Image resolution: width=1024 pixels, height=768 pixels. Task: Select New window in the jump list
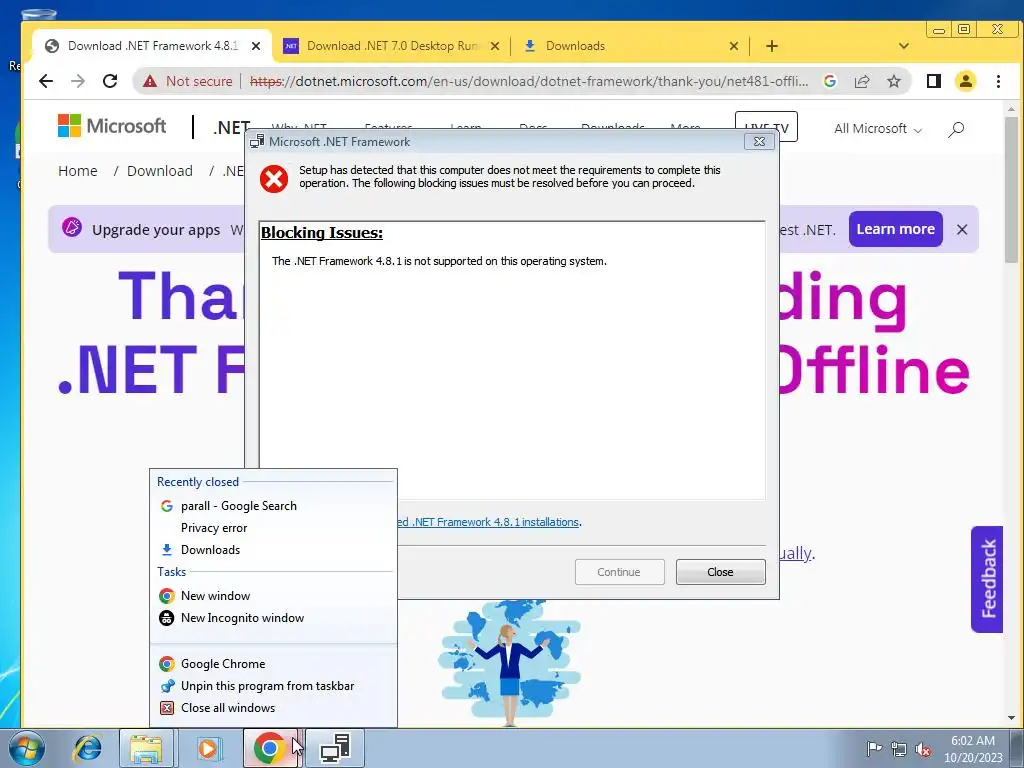point(273,596)
